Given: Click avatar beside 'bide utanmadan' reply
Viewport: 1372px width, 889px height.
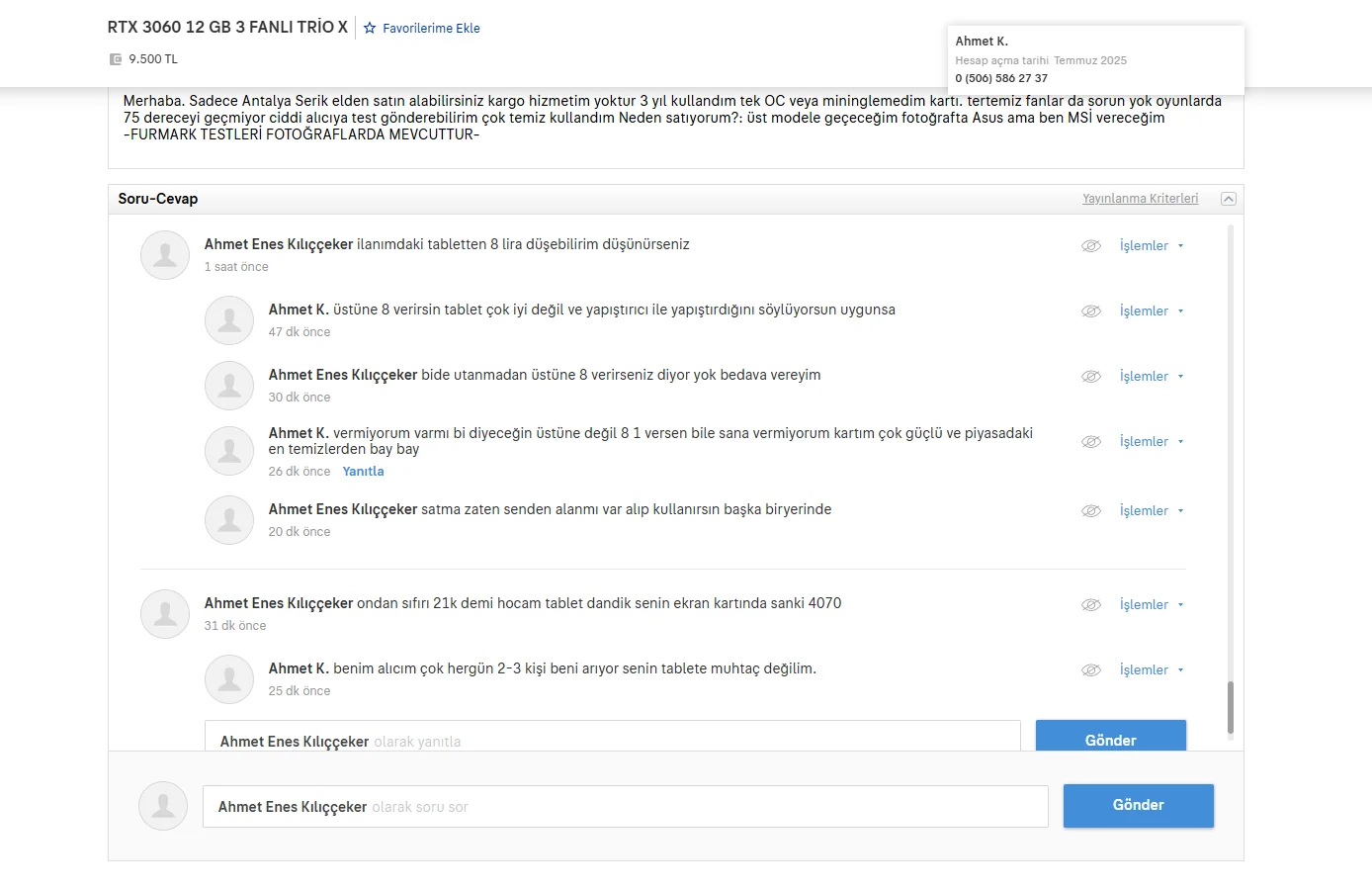Looking at the screenshot, I should [229, 386].
